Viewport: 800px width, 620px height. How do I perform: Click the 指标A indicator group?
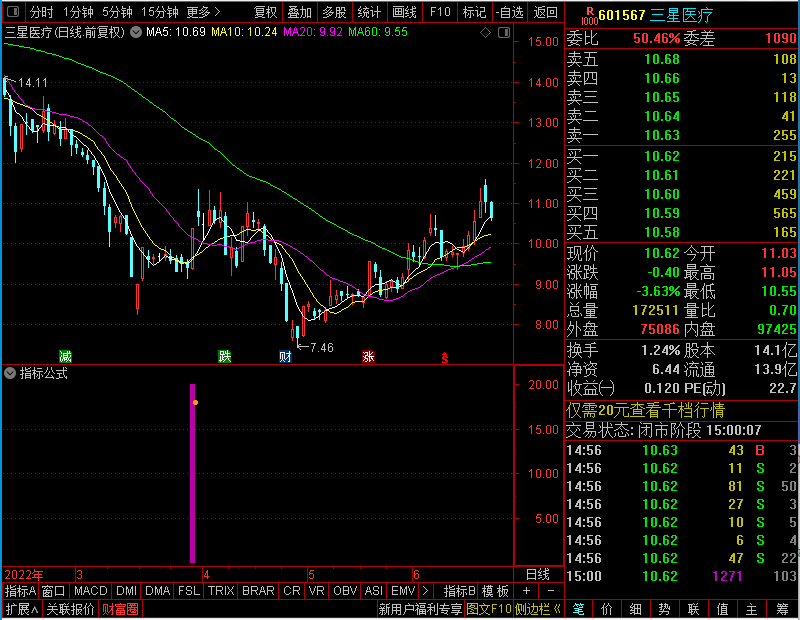click(20, 591)
